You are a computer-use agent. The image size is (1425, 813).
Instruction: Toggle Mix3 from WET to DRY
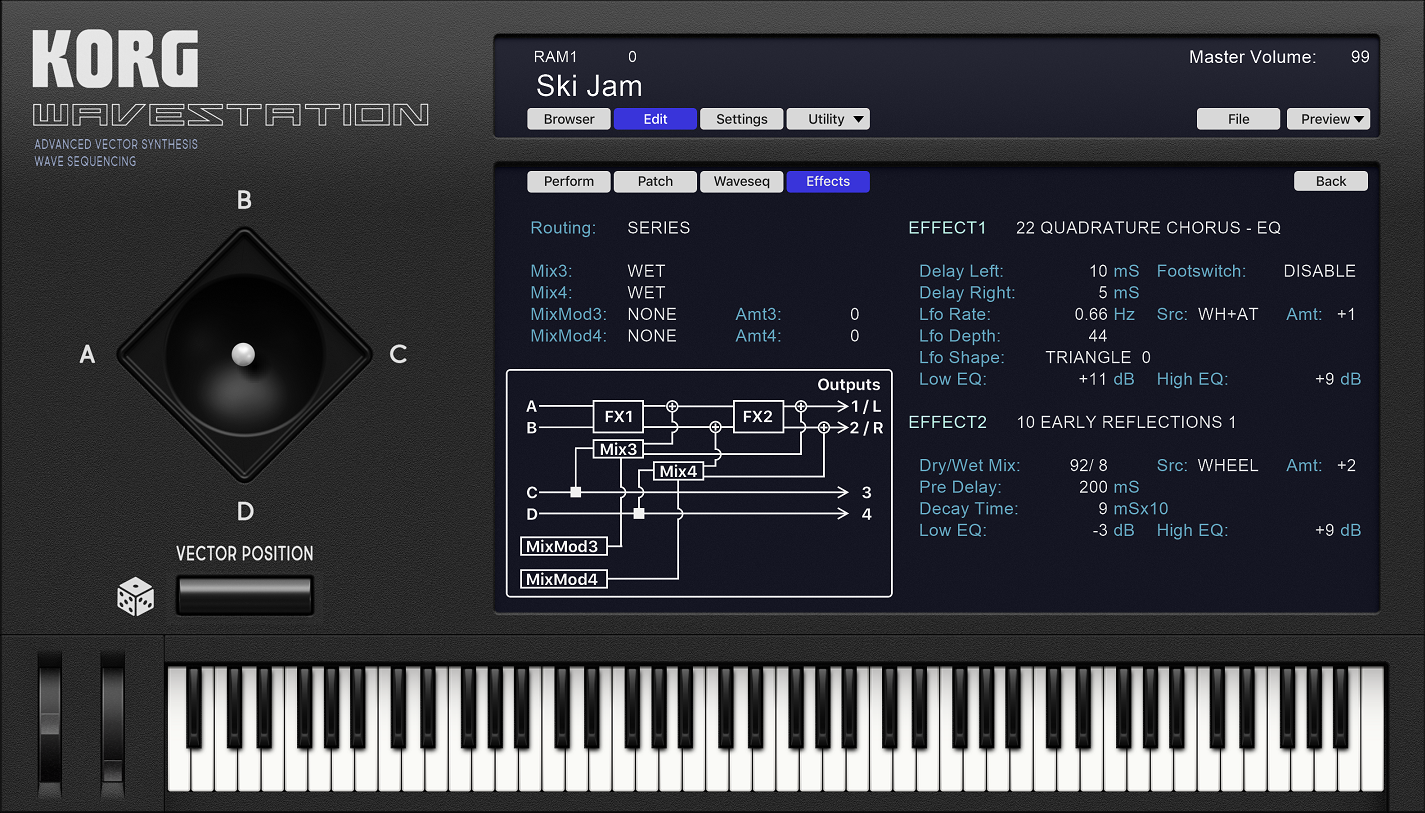[645, 270]
